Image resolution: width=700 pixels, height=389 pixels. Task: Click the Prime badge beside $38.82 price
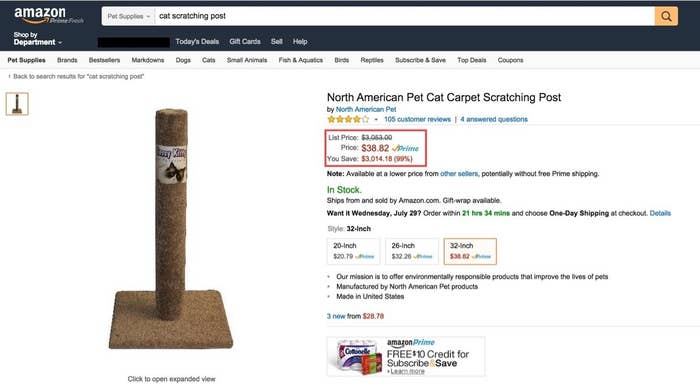pos(405,148)
